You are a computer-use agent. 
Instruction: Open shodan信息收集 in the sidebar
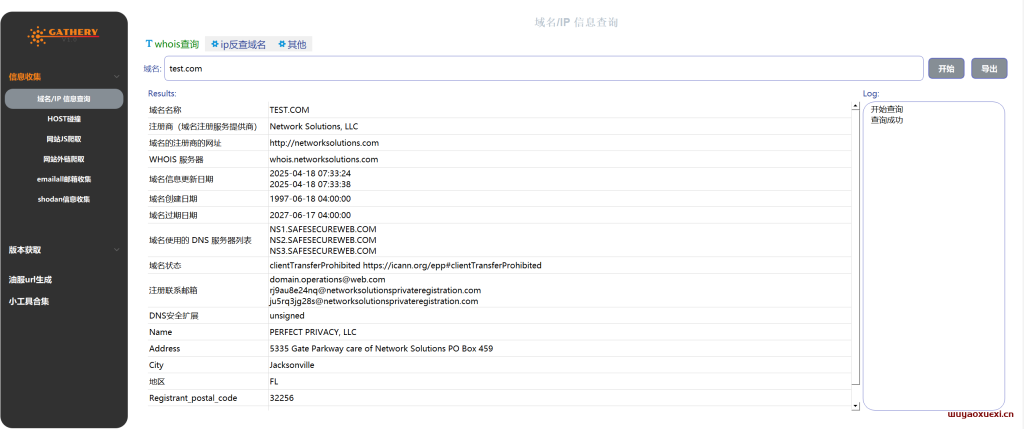tap(64, 199)
